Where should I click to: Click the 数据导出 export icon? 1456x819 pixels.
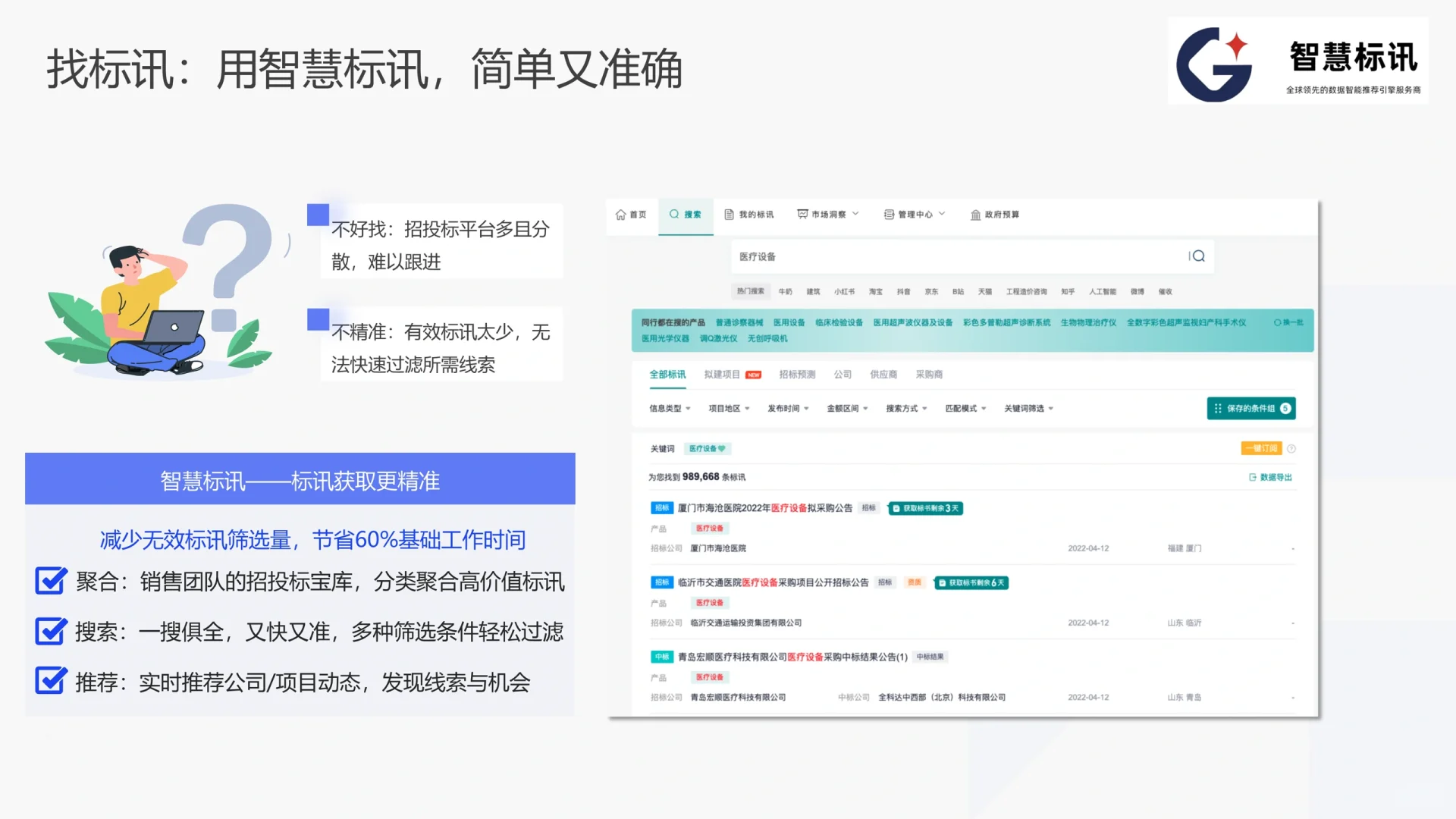pos(1251,477)
